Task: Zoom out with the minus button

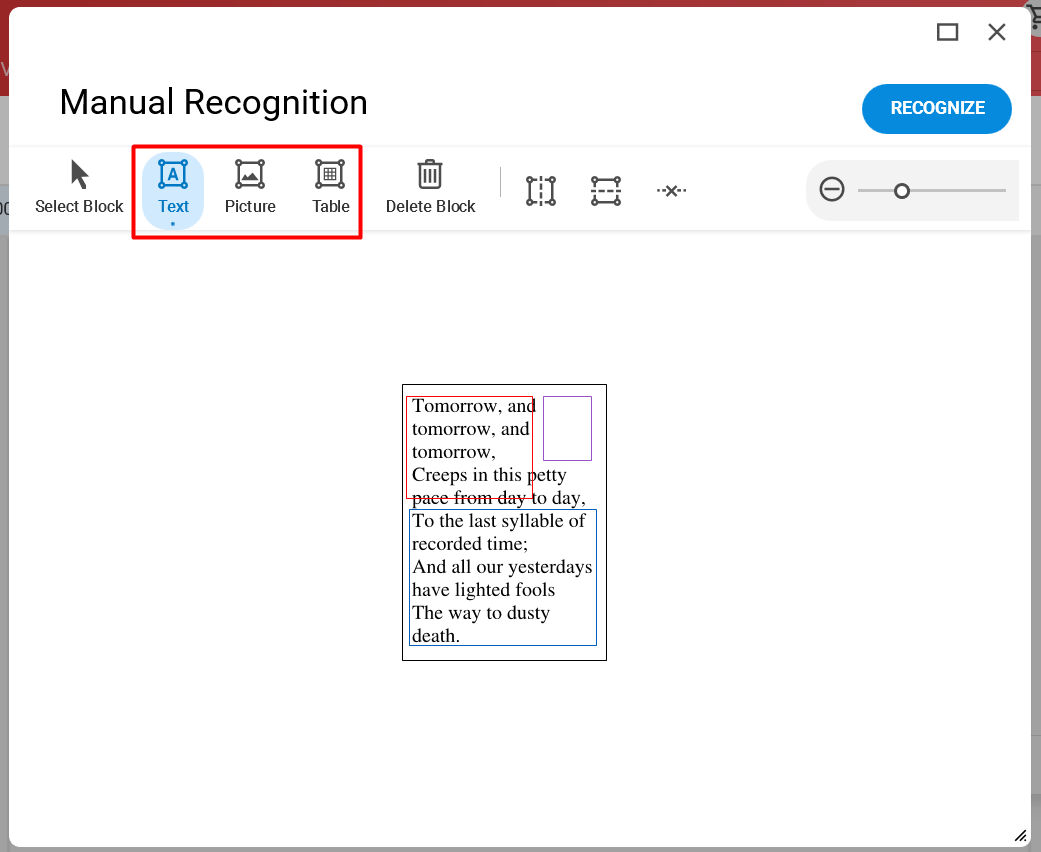Action: click(x=831, y=190)
